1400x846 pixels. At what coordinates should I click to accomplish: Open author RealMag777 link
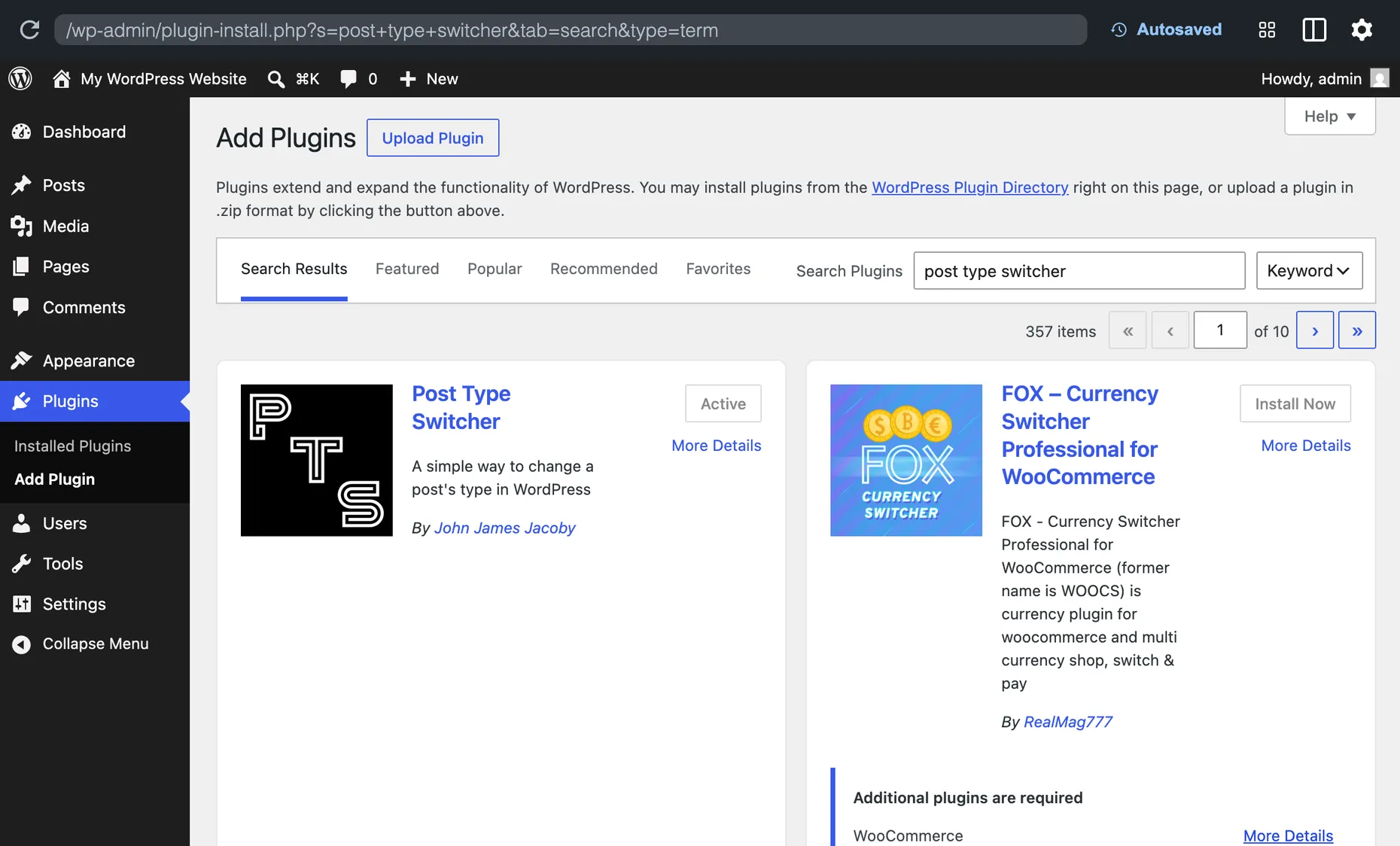pos(1067,722)
